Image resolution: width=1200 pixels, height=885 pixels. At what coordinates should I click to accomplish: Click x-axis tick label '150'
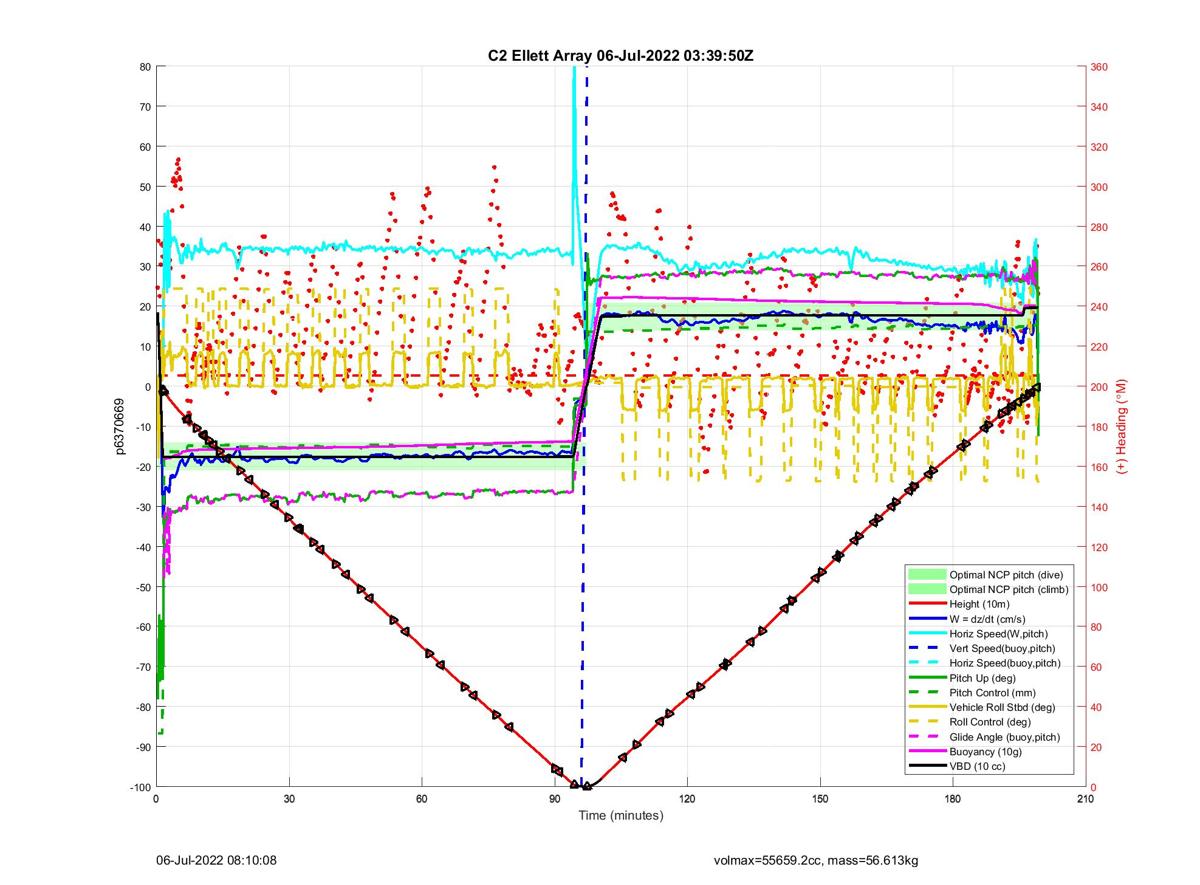pos(820,799)
